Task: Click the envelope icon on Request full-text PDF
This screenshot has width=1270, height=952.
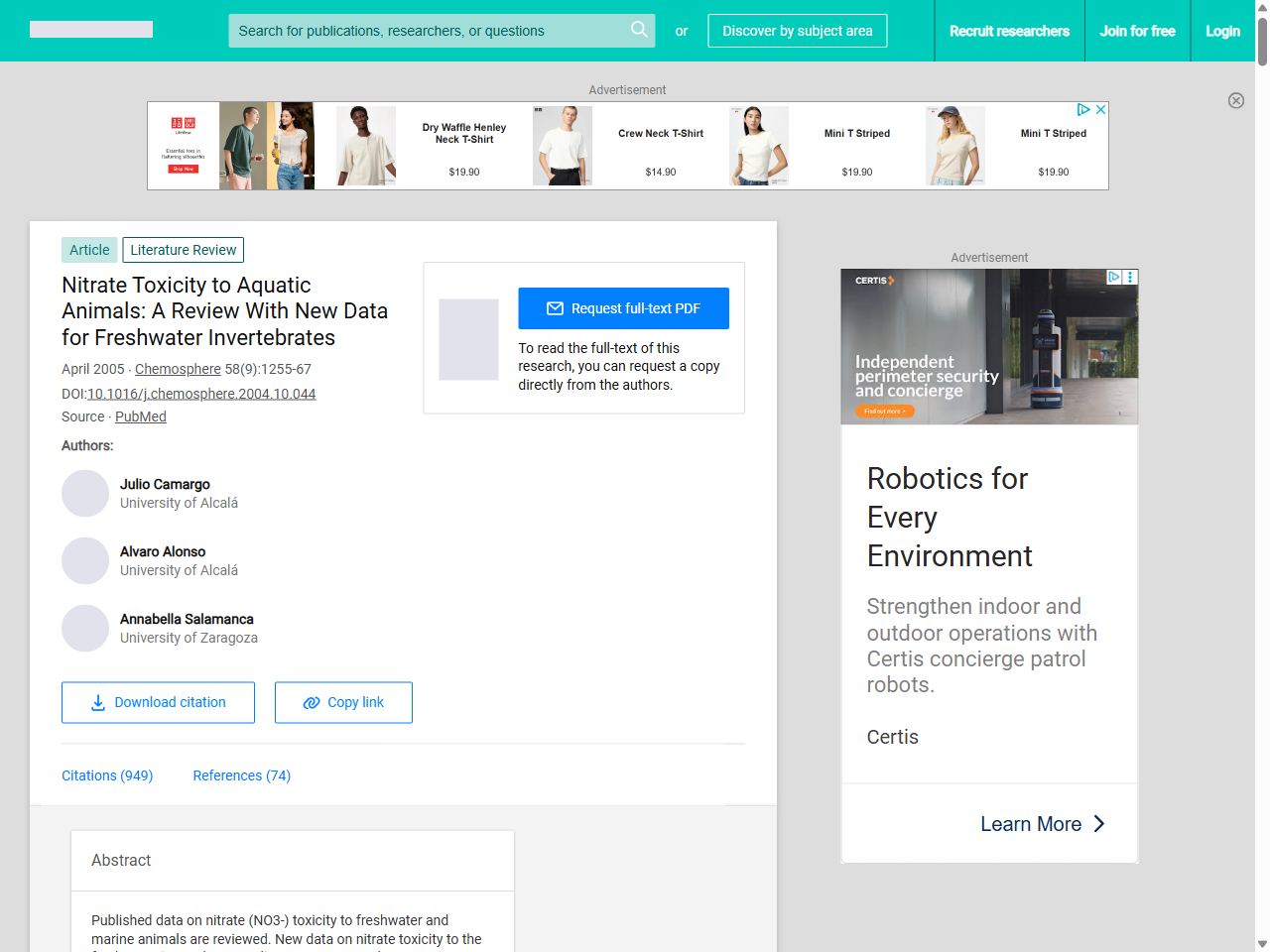Action: (556, 308)
